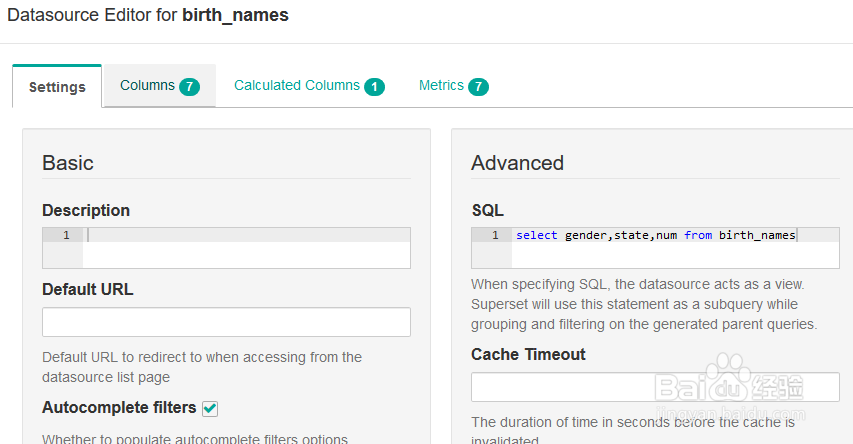The height and width of the screenshot is (444, 853).
Task: Click the Metrics count badge showing 7
Action: [x=479, y=87]
